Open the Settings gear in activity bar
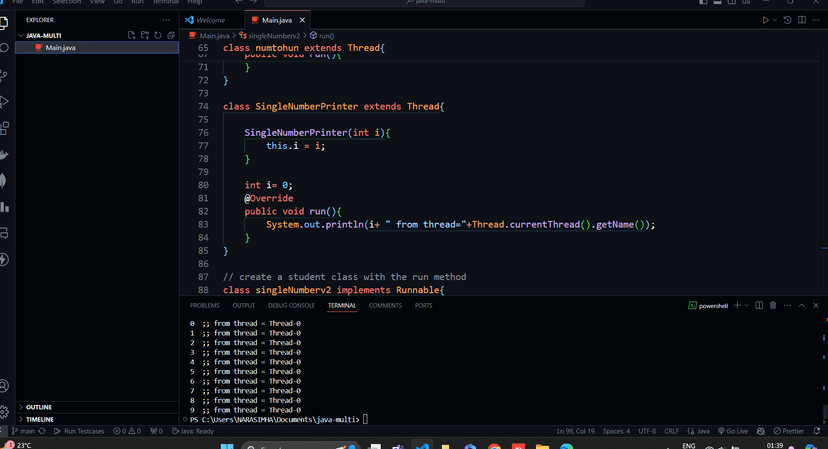This screenshot has height=449, width=828. coord(4,411)
